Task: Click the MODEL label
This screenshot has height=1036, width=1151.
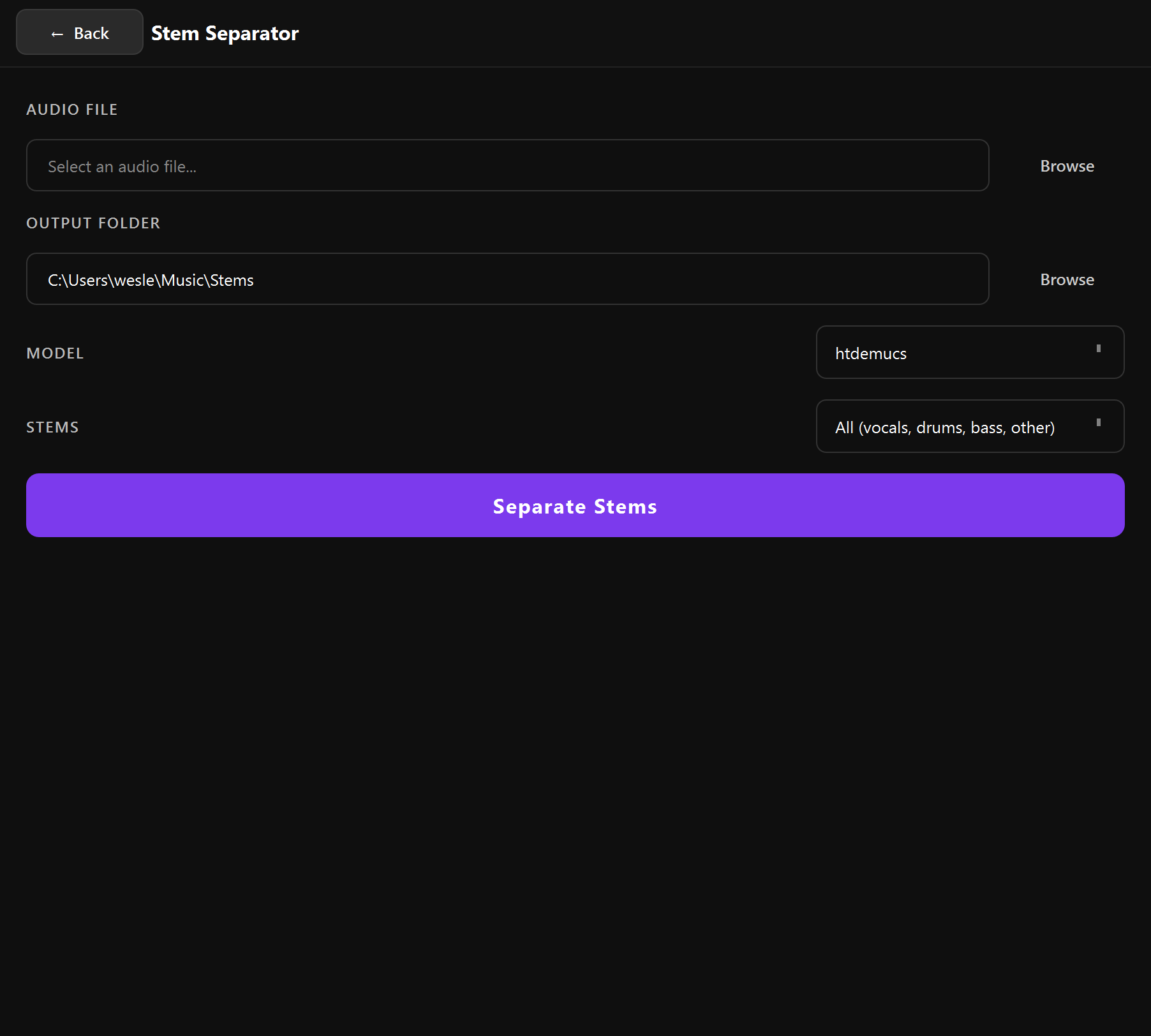Action: point(55,353)
